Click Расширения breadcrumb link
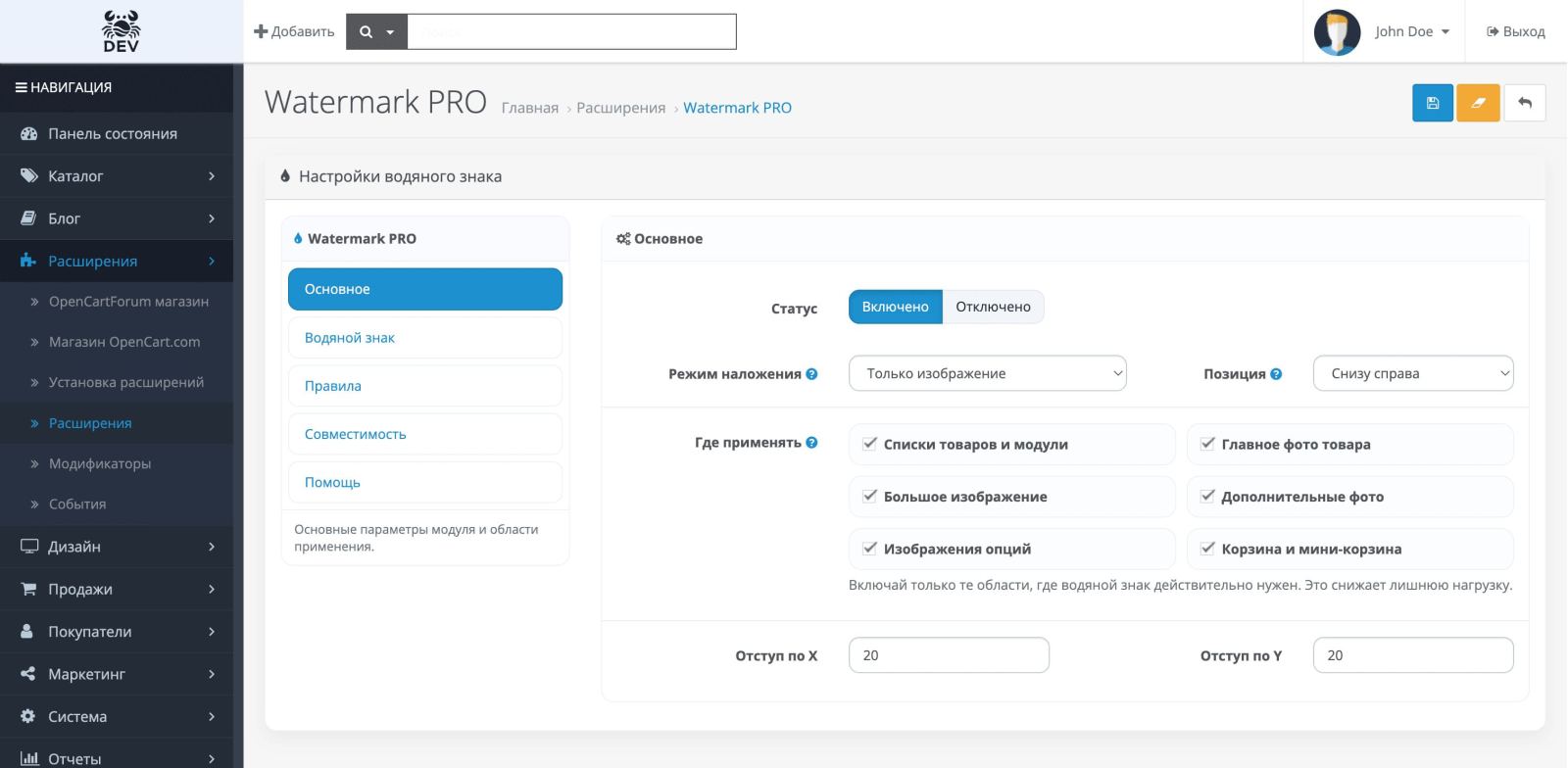Image resolution: width=1568 pixels, height=768 pixels. point(621,108)
